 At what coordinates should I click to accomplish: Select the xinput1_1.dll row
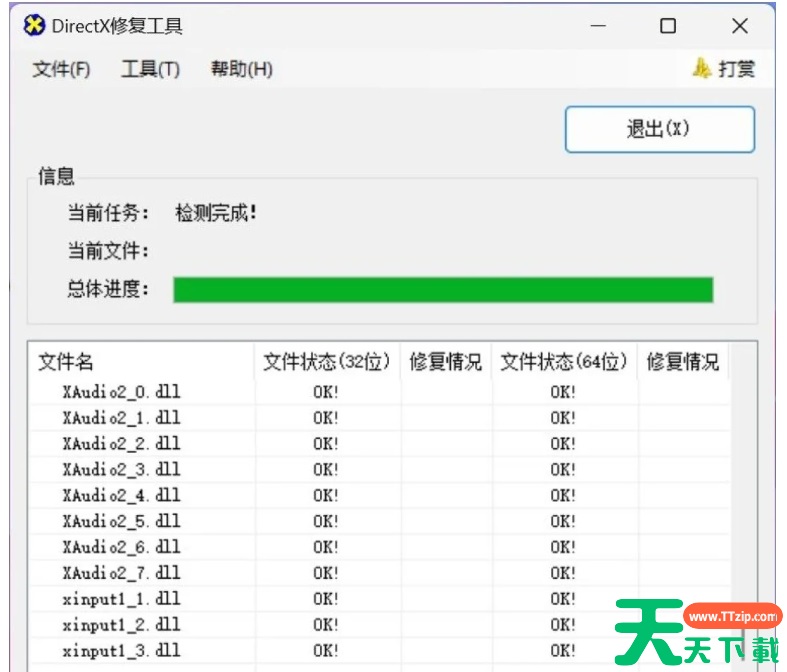[x=121, y=599]
